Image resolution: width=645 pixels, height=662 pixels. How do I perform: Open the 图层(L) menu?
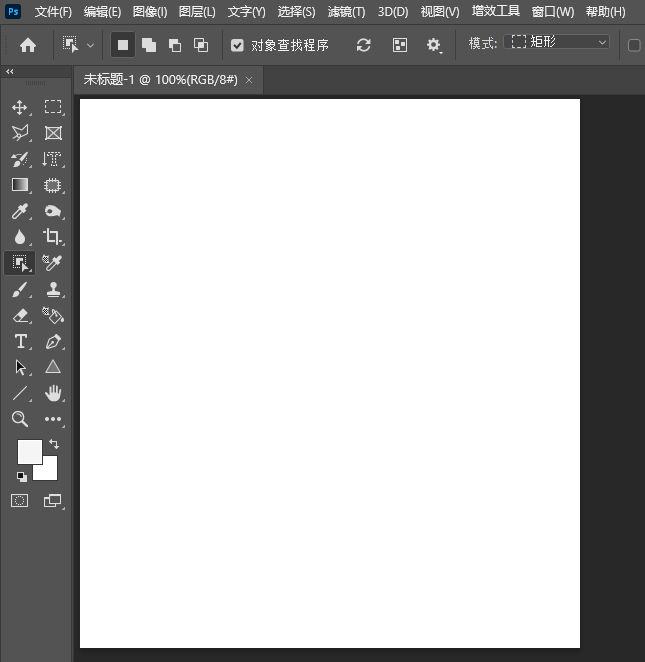[x=197, y=11]
